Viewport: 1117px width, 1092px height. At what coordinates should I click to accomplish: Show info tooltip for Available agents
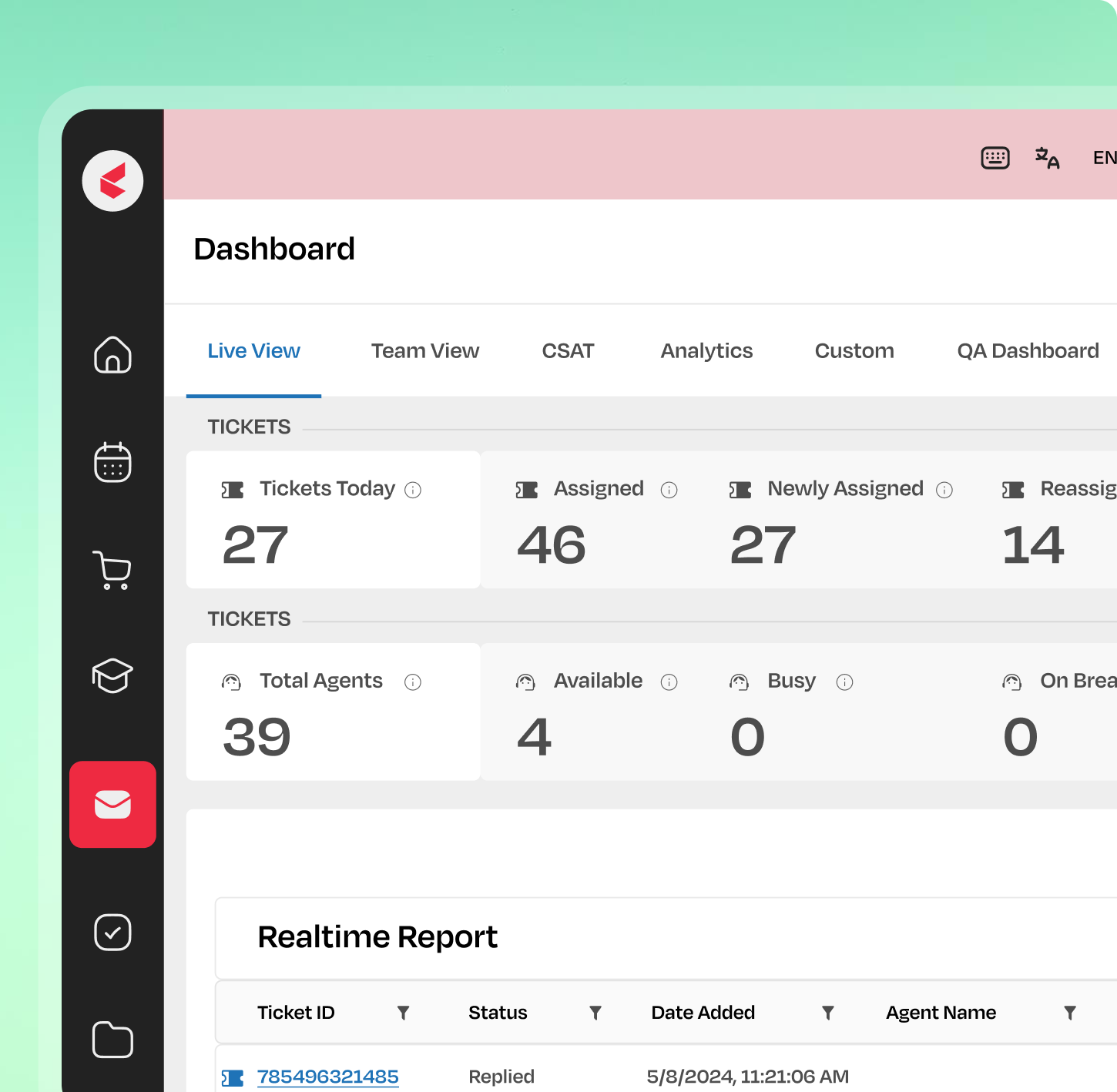(x=669, y=682)
